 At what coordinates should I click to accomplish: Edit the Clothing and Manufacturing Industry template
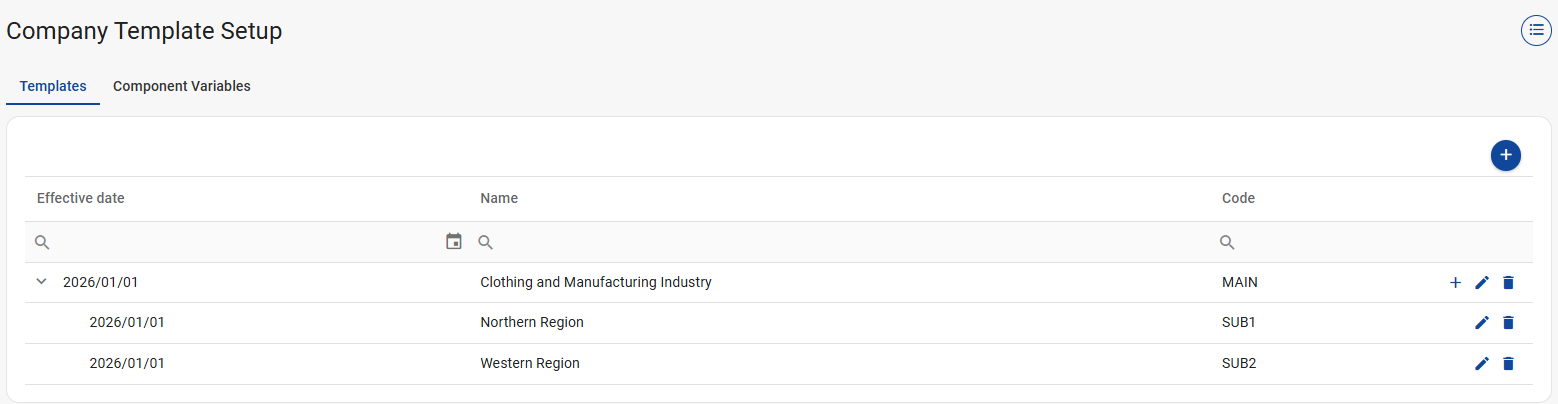pyautogui.click(x=1482, y=283)
